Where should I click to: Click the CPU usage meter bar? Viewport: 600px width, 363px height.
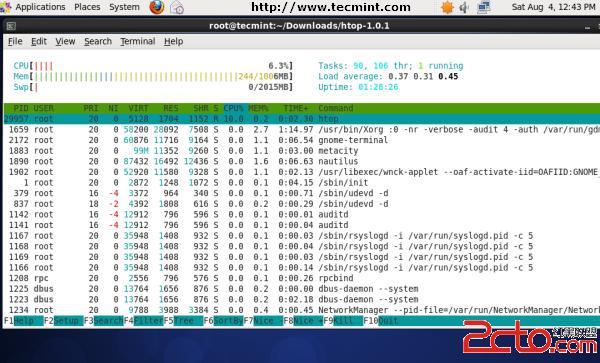[x=153, y=66]
